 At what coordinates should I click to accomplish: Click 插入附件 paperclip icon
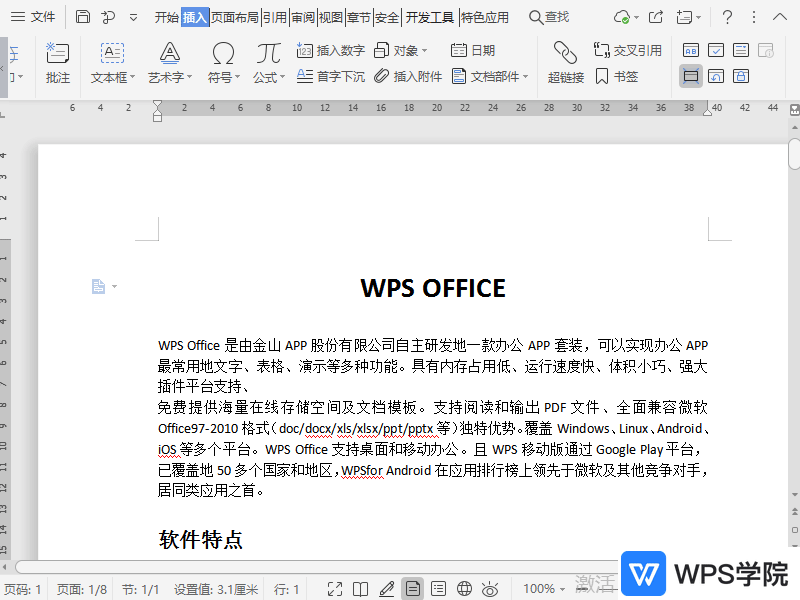click(408, 77)
